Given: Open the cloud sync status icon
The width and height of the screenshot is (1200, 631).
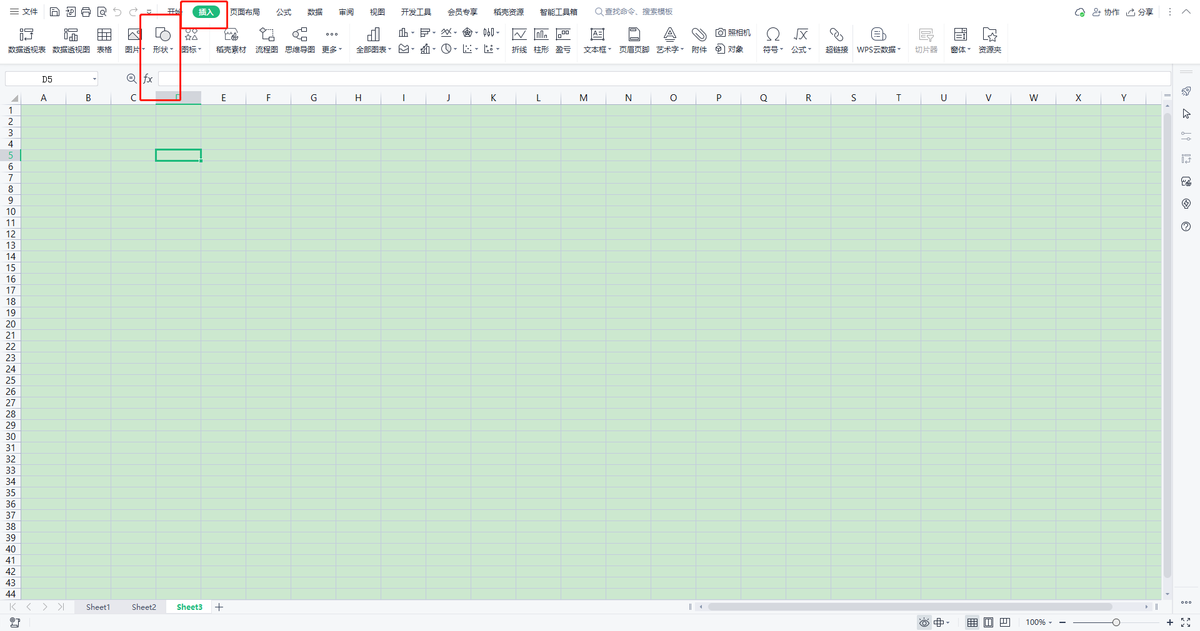Looking at the screenshot, I should point(1079,12).
